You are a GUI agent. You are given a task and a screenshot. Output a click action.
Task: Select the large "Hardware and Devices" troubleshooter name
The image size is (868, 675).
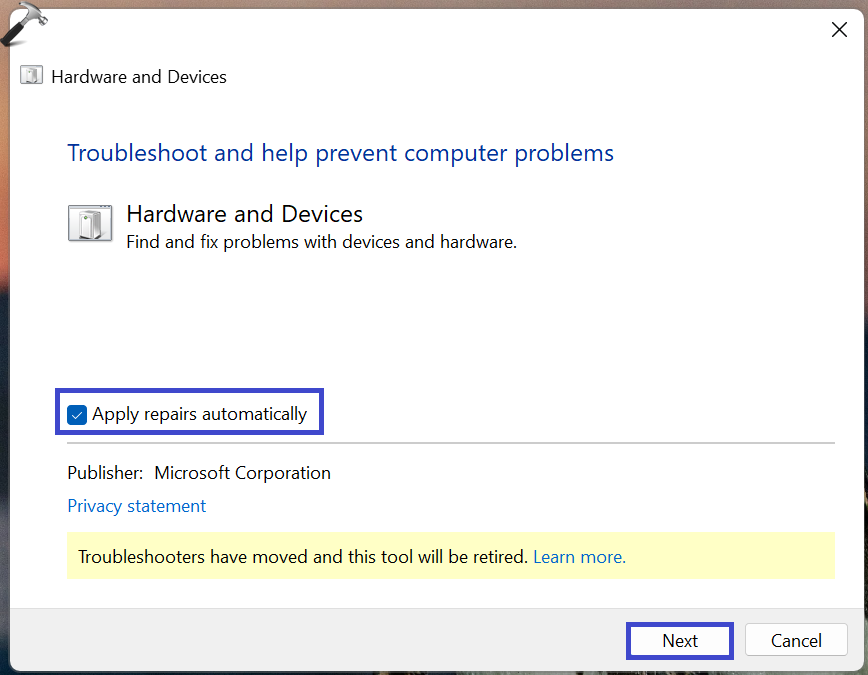244,214
